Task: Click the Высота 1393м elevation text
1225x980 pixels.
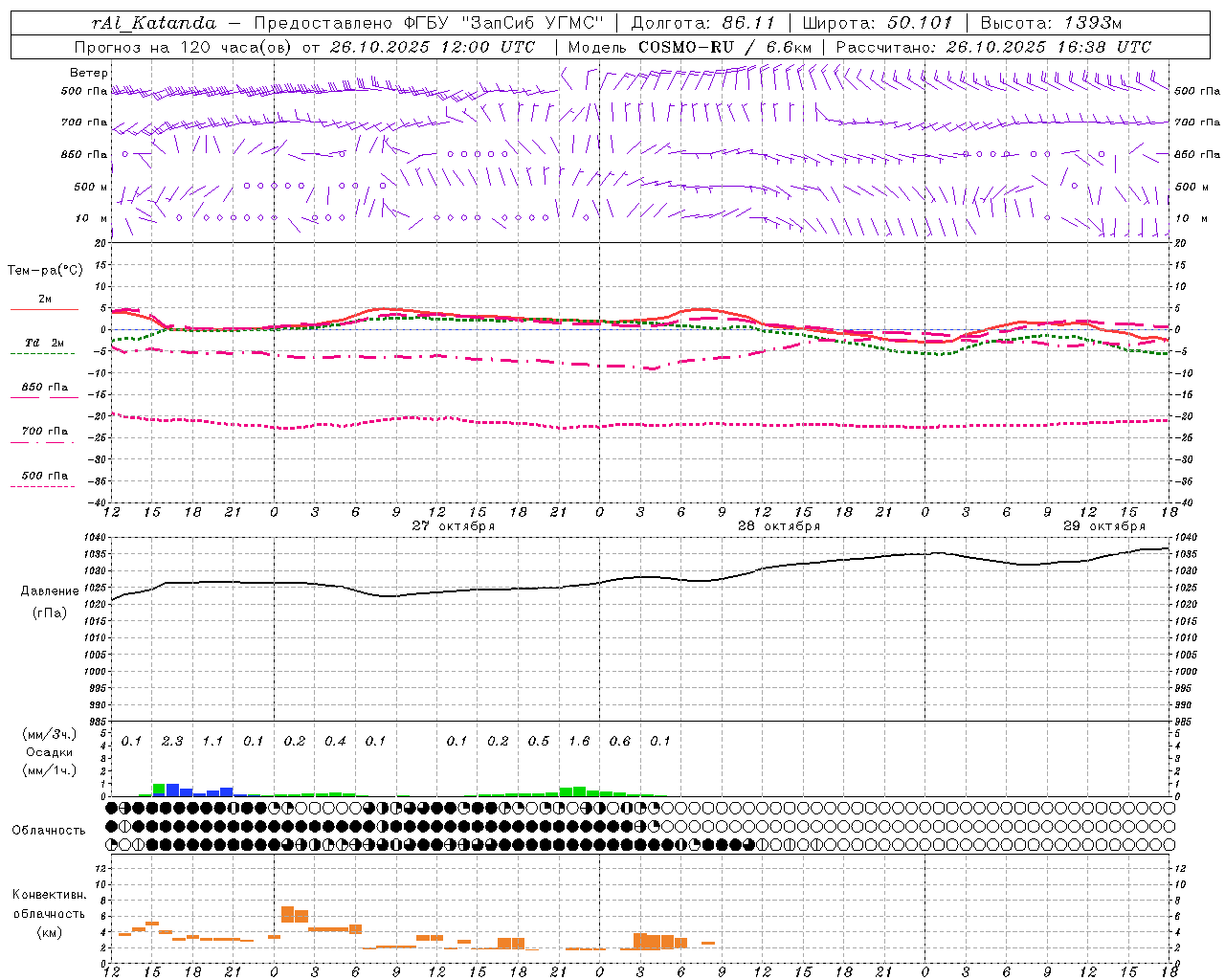Action: point(1051,23)
